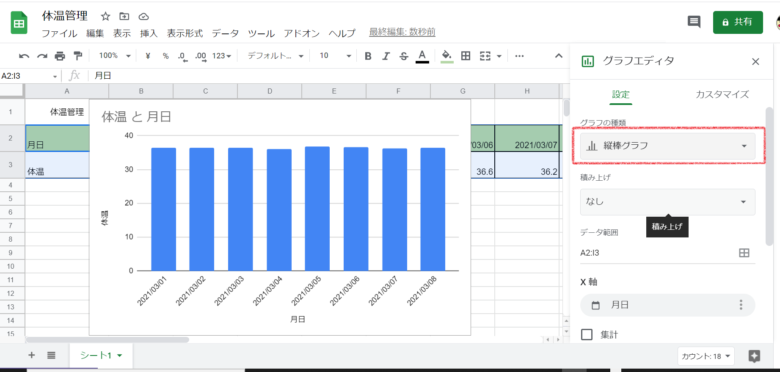Switch to the カスタマイズ tab
This screenshot has height=372, width=780.
point(722,94)
